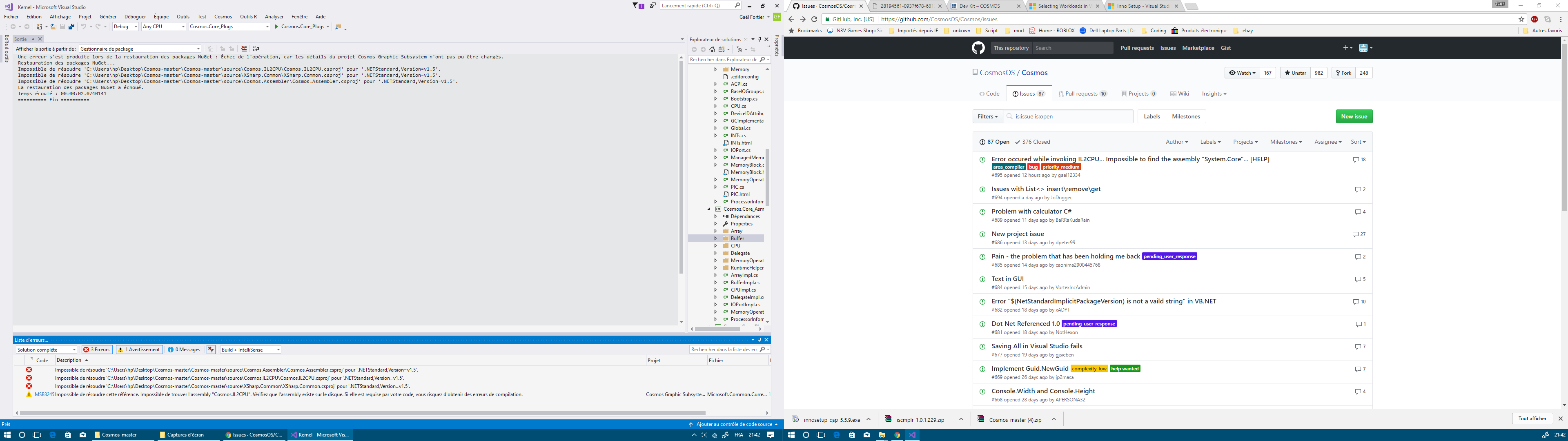Image resolution: width=1568 pixels, height=441 pixels.
Task: Open the Cosmos menu
Action: [223, 16]
